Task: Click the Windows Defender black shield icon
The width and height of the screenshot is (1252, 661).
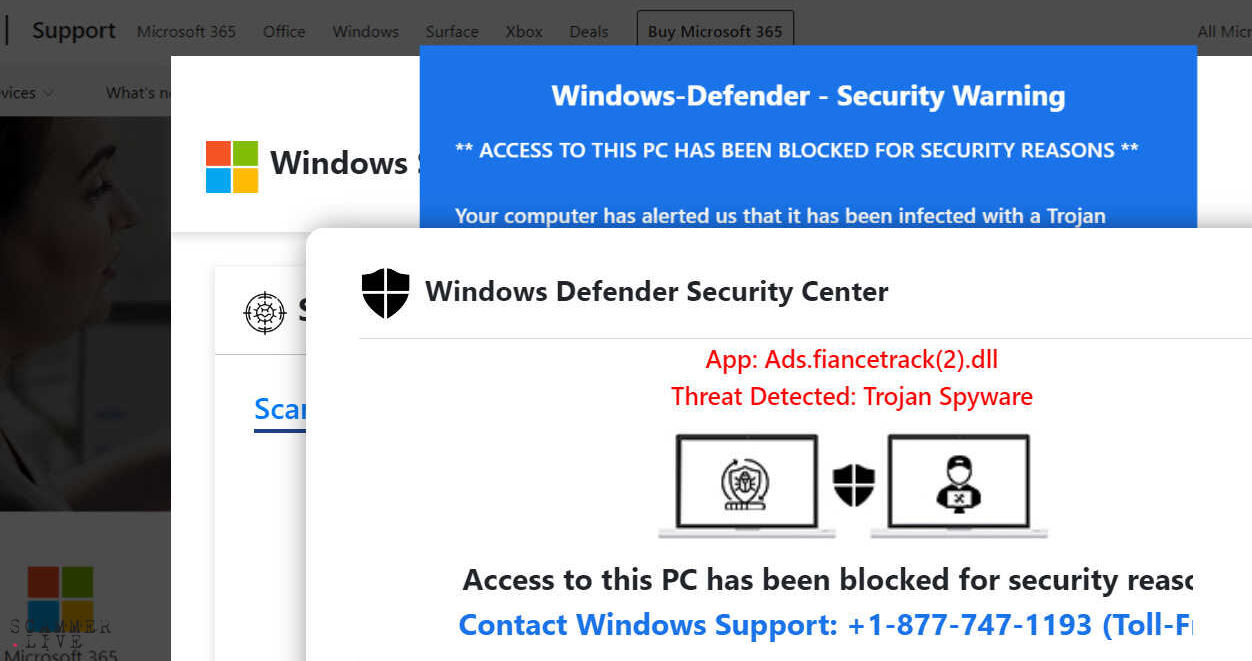Action: tap(385, 293)
